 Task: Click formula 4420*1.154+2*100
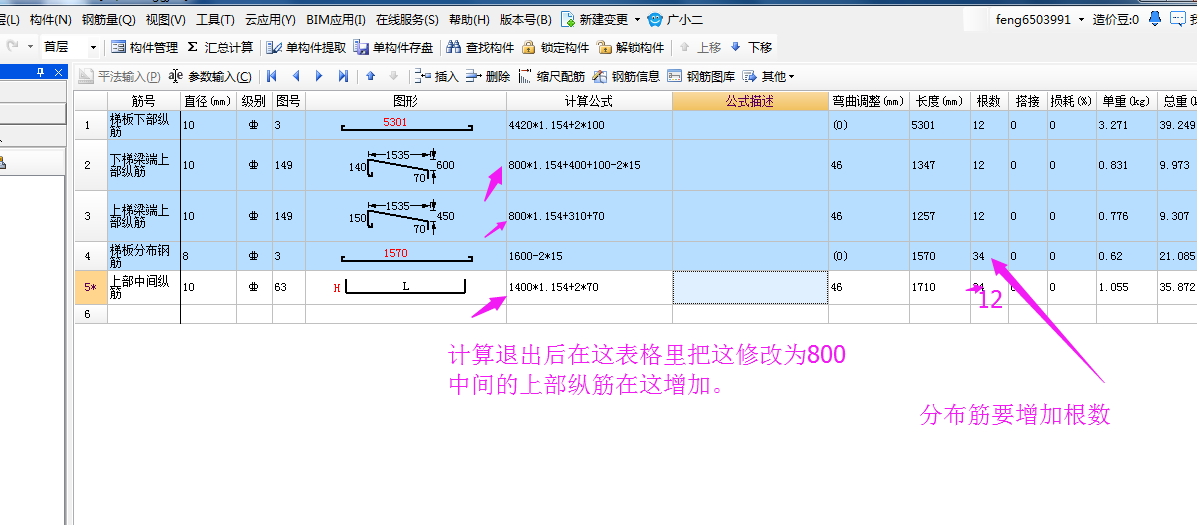pos(589,125)
